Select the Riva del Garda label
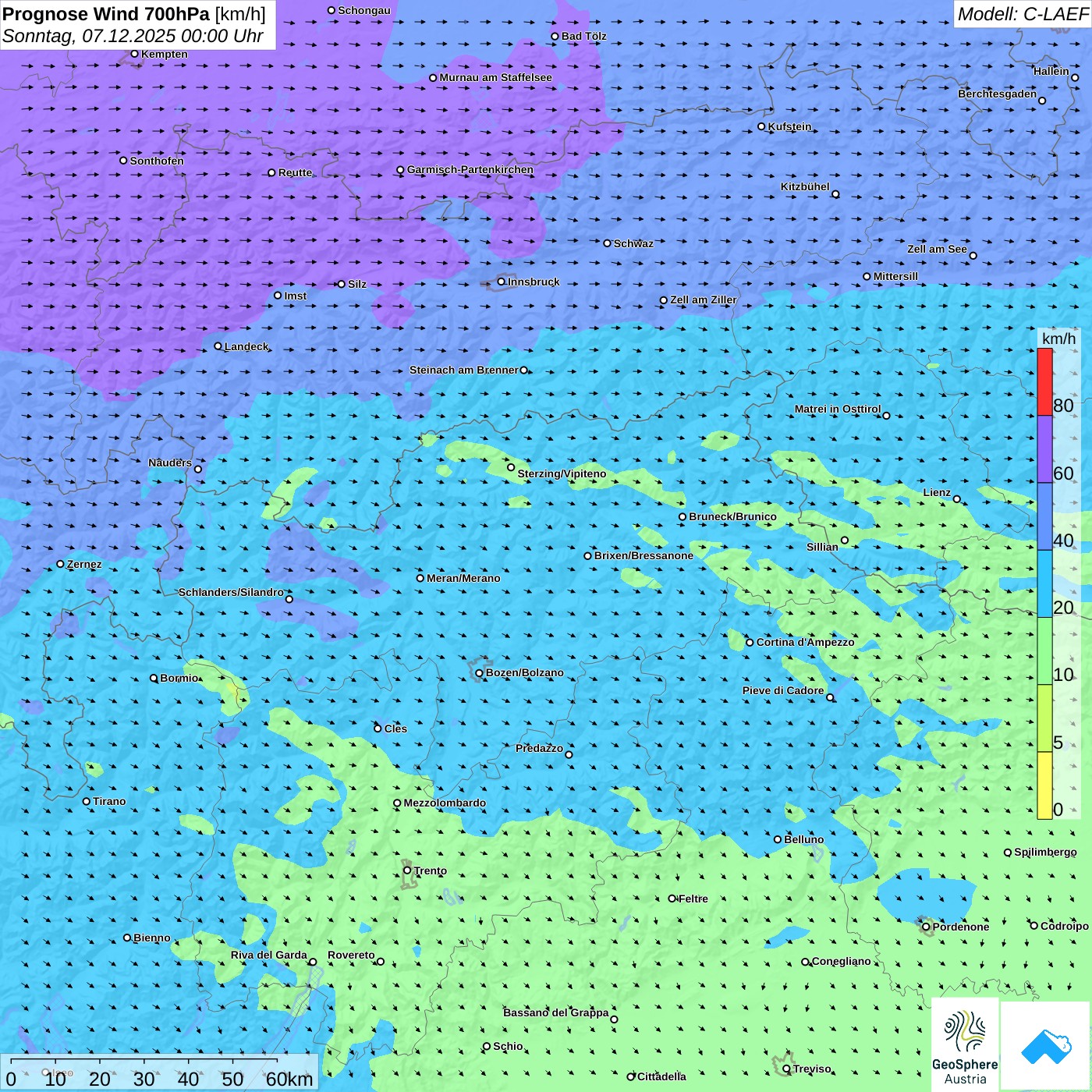 click(x=269, y=955)
